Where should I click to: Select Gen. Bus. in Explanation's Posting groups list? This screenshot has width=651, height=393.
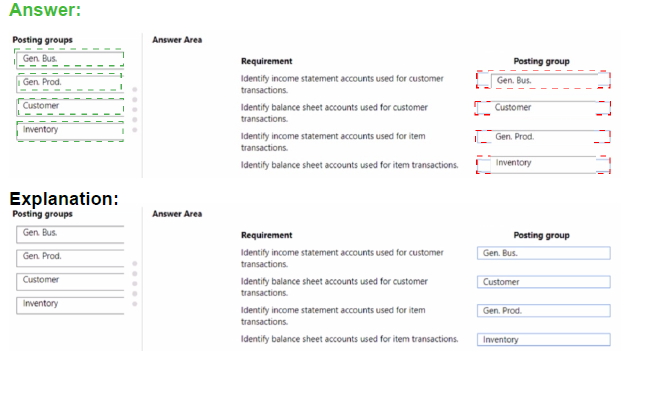click(70, 234)
